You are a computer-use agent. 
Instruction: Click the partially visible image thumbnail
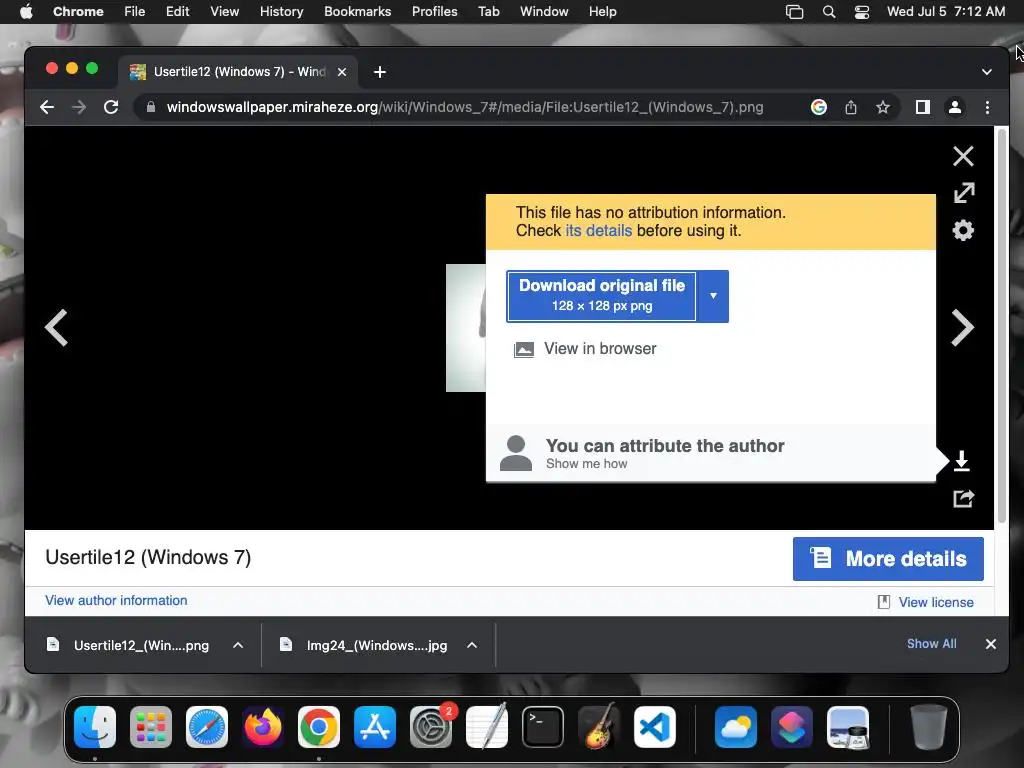point(466,328)
